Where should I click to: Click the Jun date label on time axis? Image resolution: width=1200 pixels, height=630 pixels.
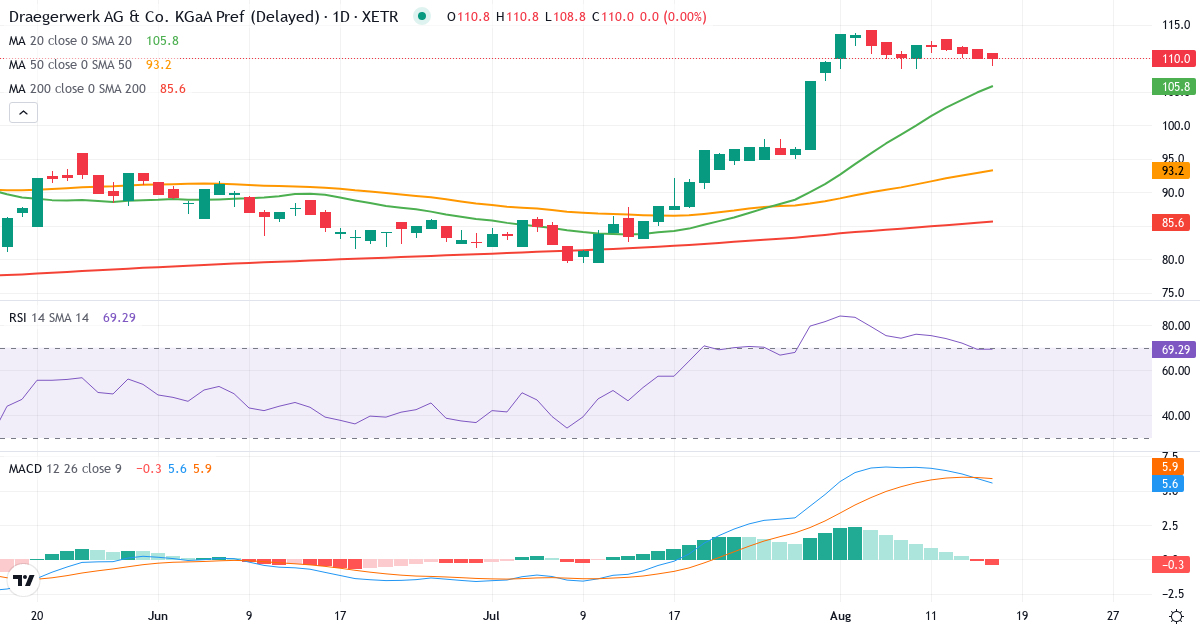(158, 614)
